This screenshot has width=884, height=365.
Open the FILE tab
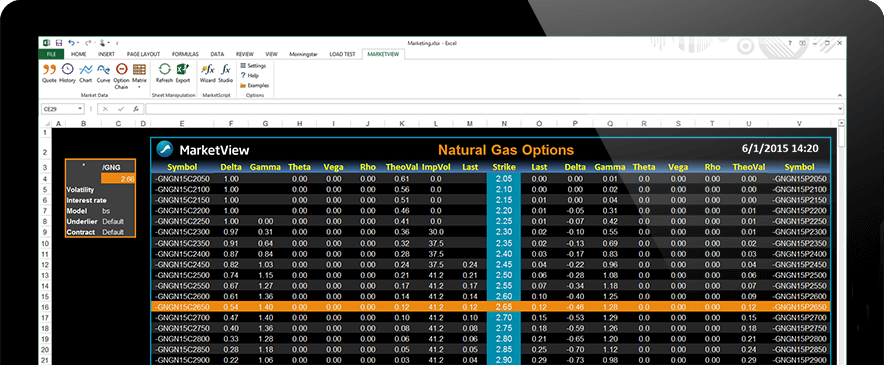(51, 54)
